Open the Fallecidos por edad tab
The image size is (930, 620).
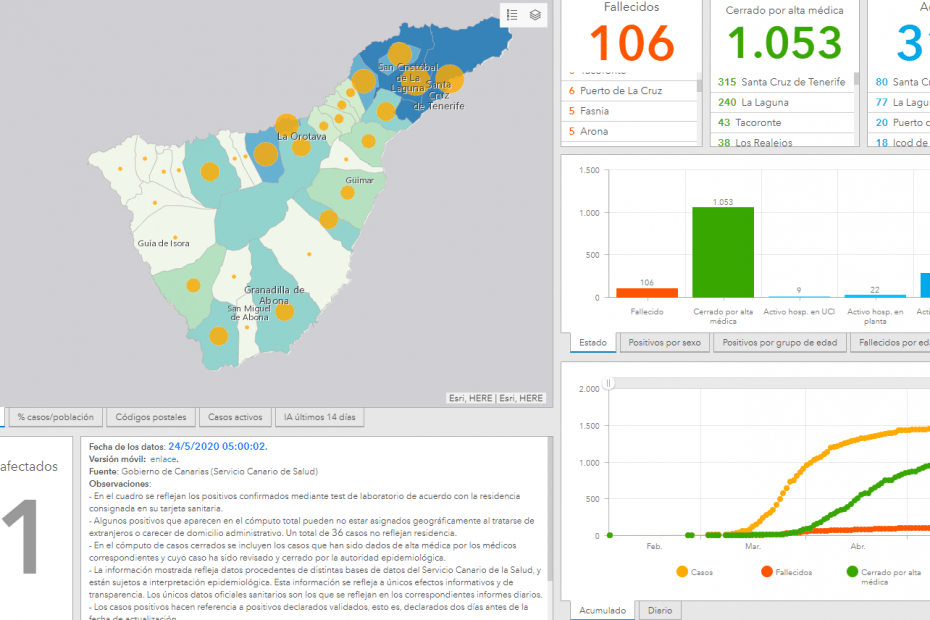[x=891, y=342]
